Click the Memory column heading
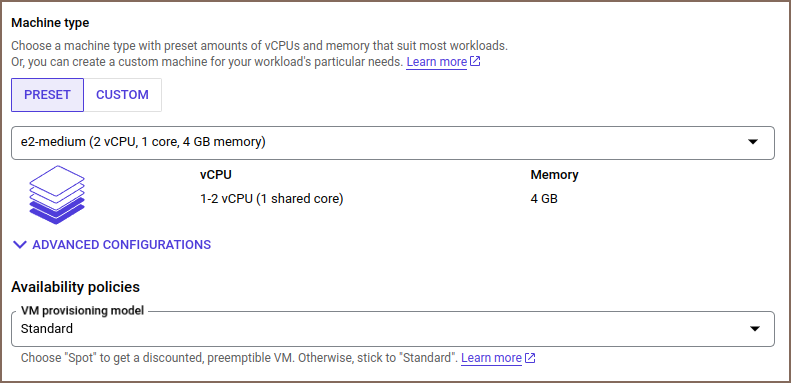The image size is (791, 383). pos(554,175)
